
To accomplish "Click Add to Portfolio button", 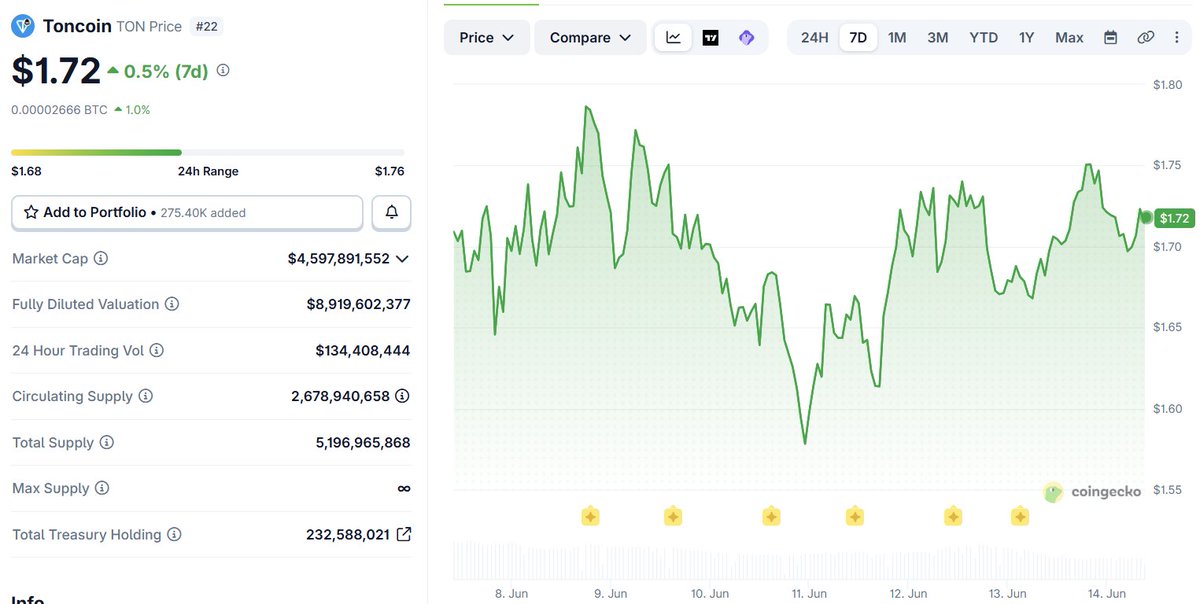I will [187, 212].
